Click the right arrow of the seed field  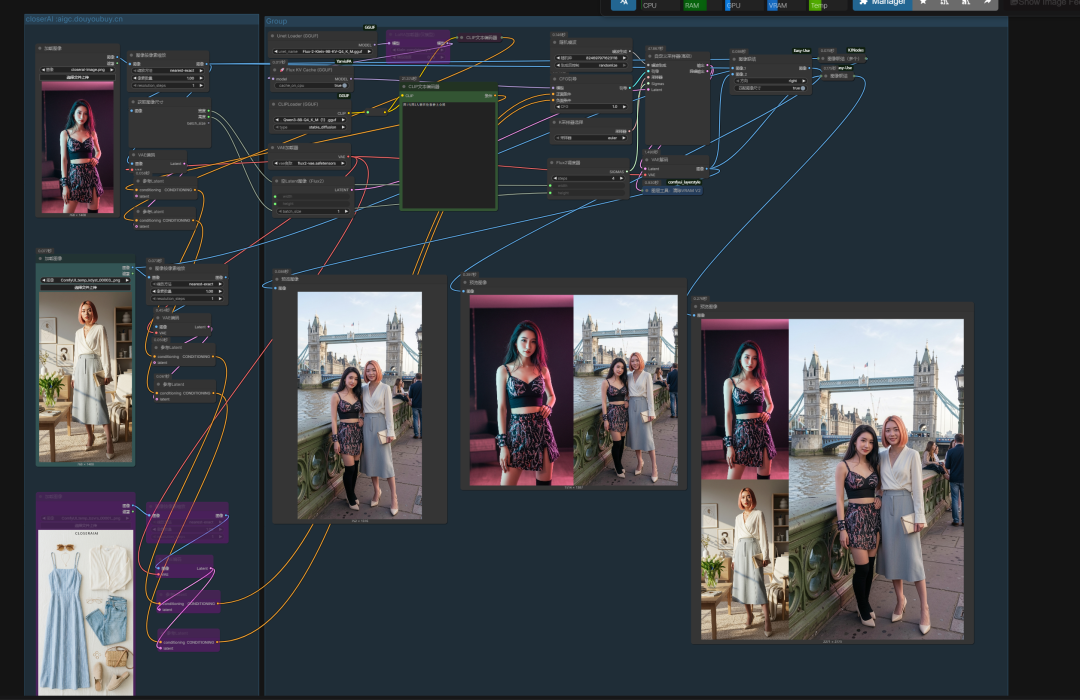[624, 58]
